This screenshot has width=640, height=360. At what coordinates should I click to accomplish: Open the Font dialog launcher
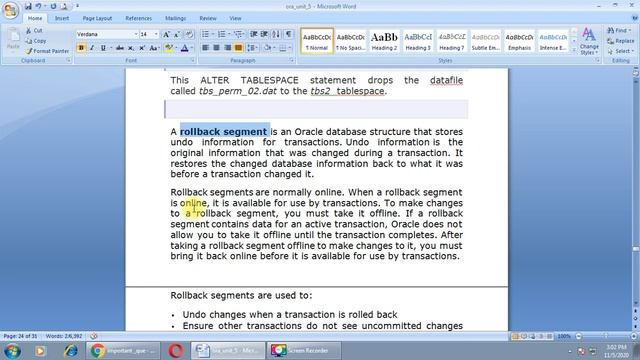coord(192,60)
